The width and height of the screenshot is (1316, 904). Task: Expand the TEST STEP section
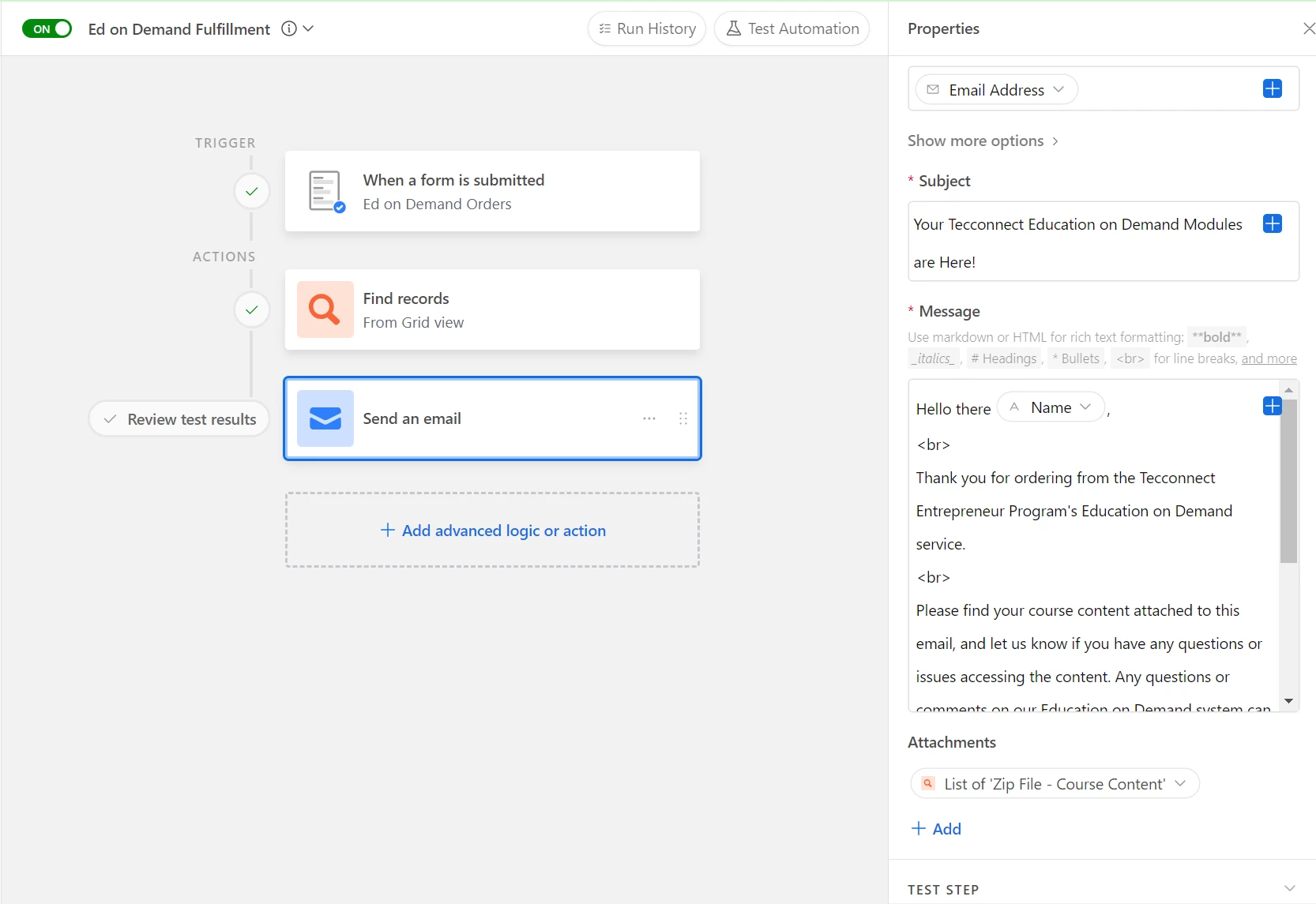click(1290, 889)
